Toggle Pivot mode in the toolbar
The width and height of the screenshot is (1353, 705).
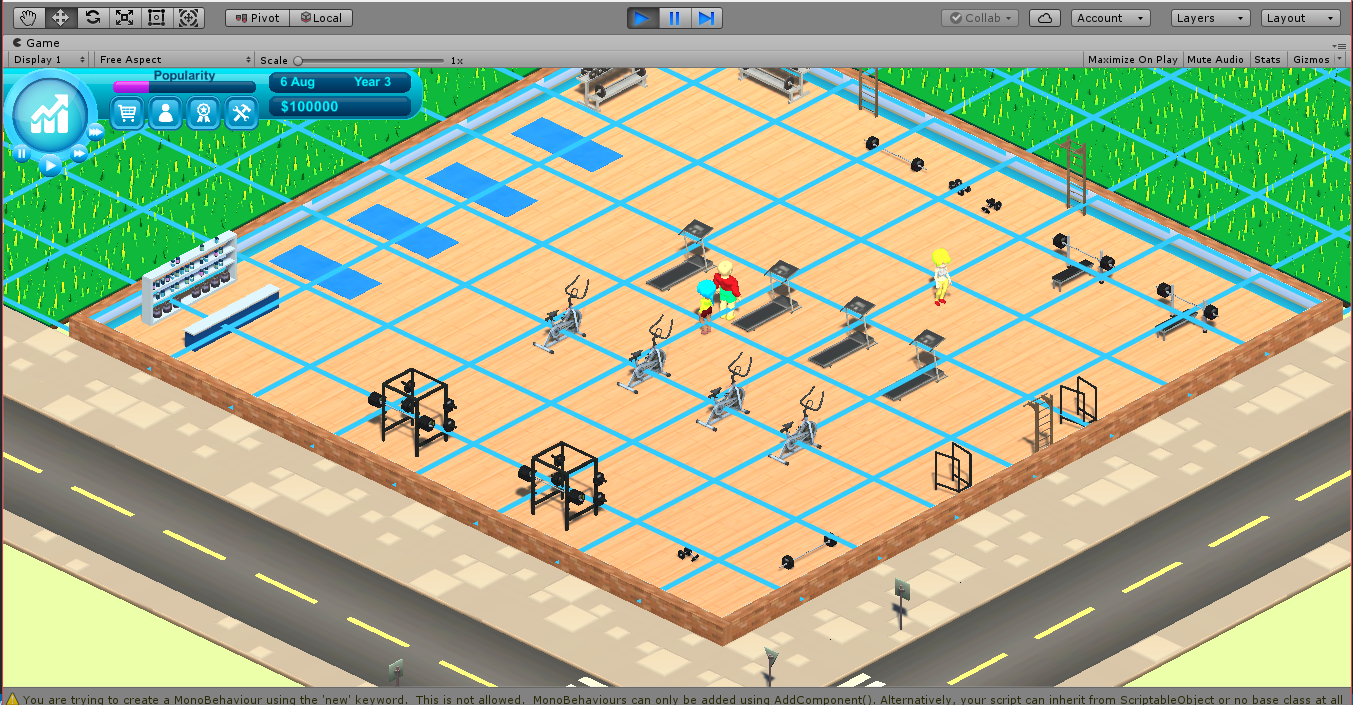(255, 17)
